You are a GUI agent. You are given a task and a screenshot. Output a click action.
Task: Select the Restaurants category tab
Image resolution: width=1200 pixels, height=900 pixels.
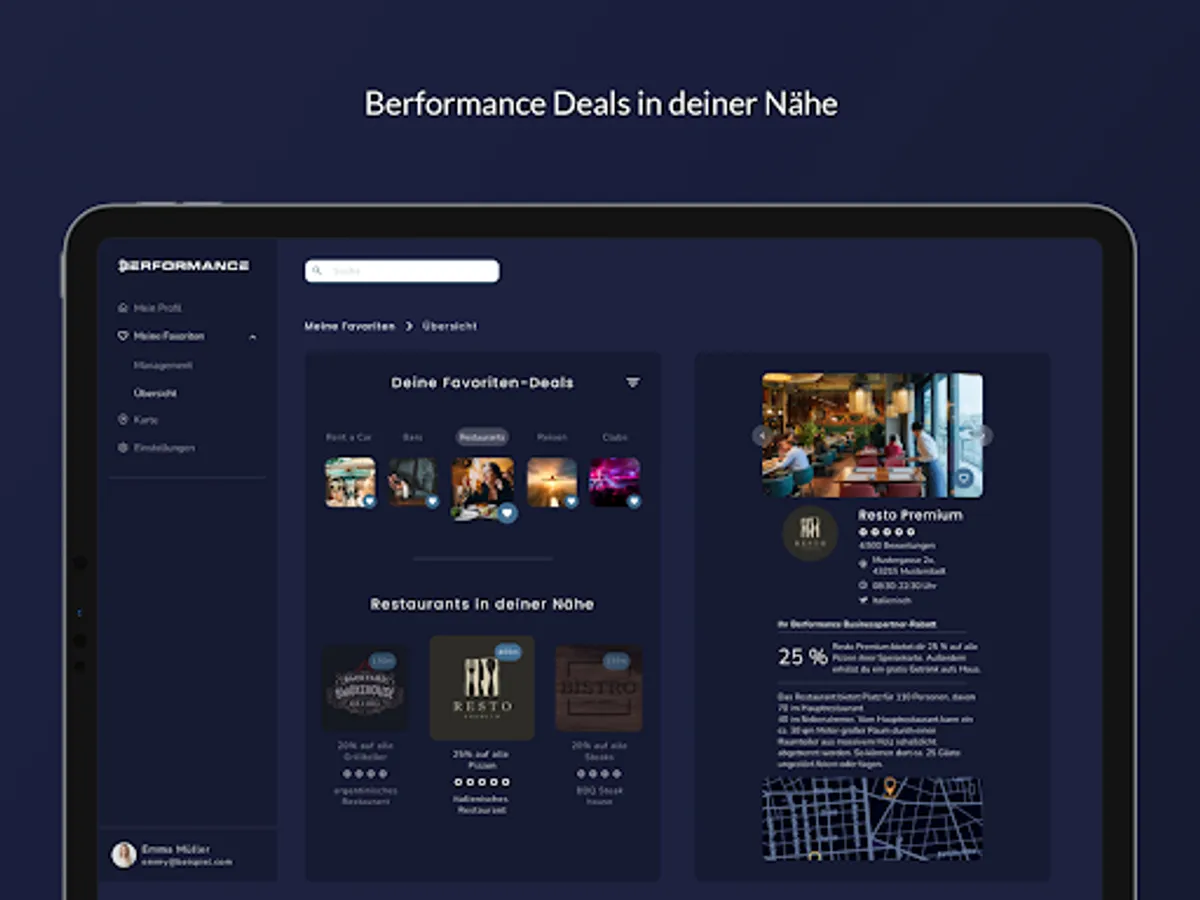(483, 437)
